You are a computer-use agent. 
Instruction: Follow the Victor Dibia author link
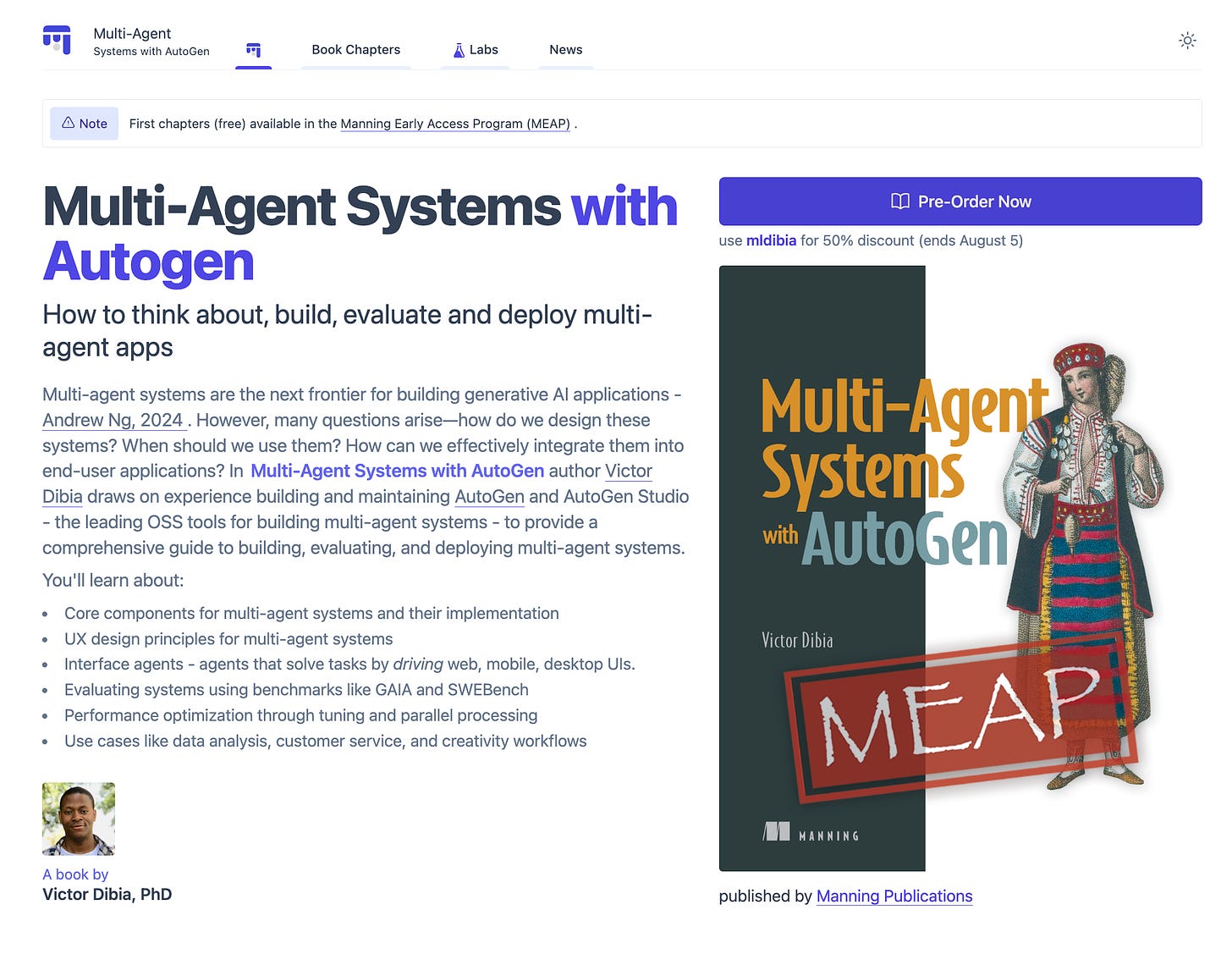tap(628, 471)
